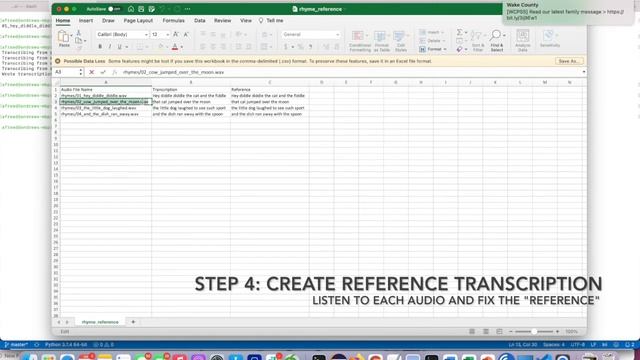Viewport: 640px width, 360px height.
Task: Open the more options ellipsis in title bar
Action: (x=187, y=9)
